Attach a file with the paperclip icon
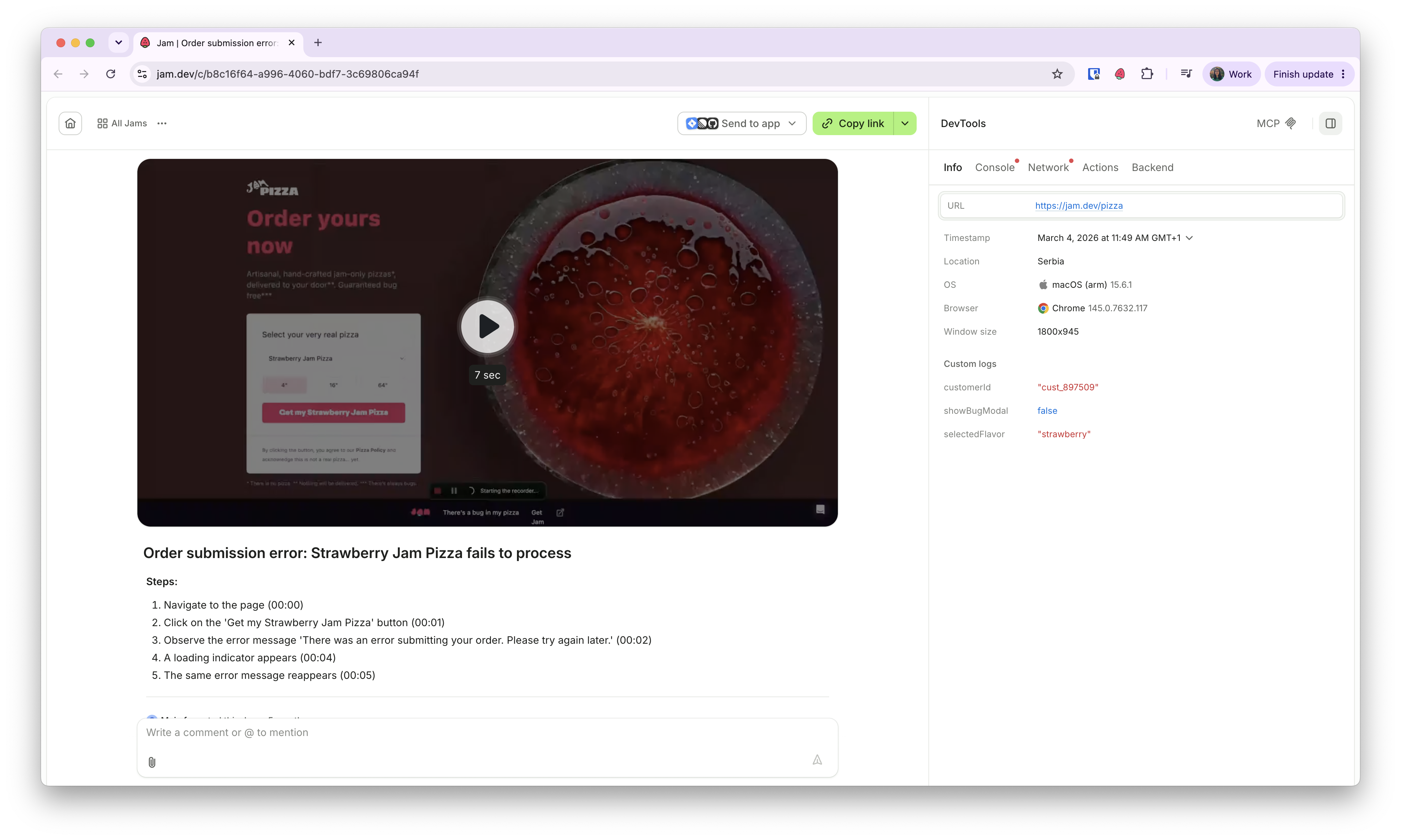 (152, 762)
